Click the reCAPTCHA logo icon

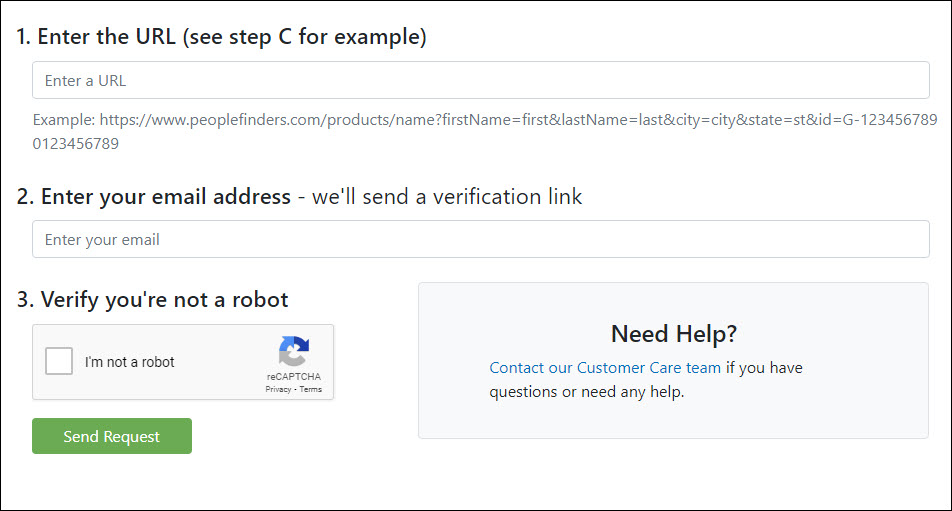click(294, 351)
